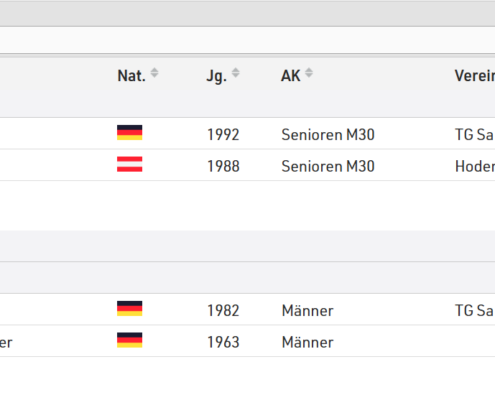Click Männer in the 1963 row

click(x=307, y=343)
